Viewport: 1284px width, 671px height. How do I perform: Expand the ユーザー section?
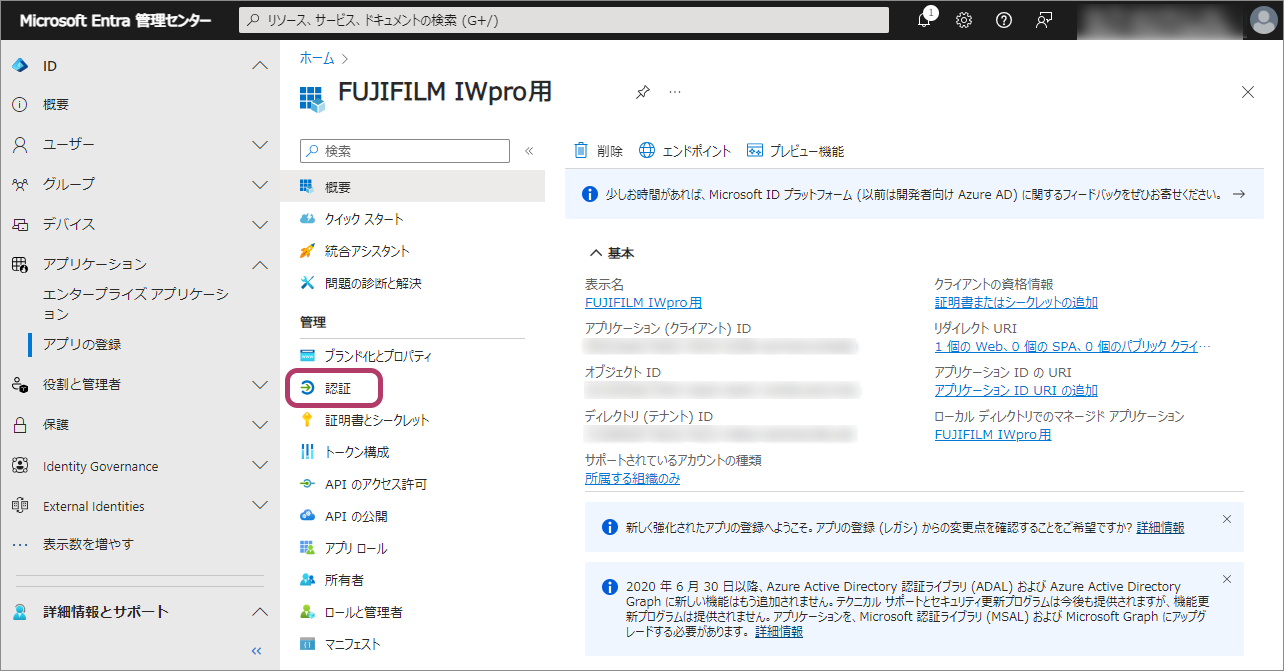point(259,145)
